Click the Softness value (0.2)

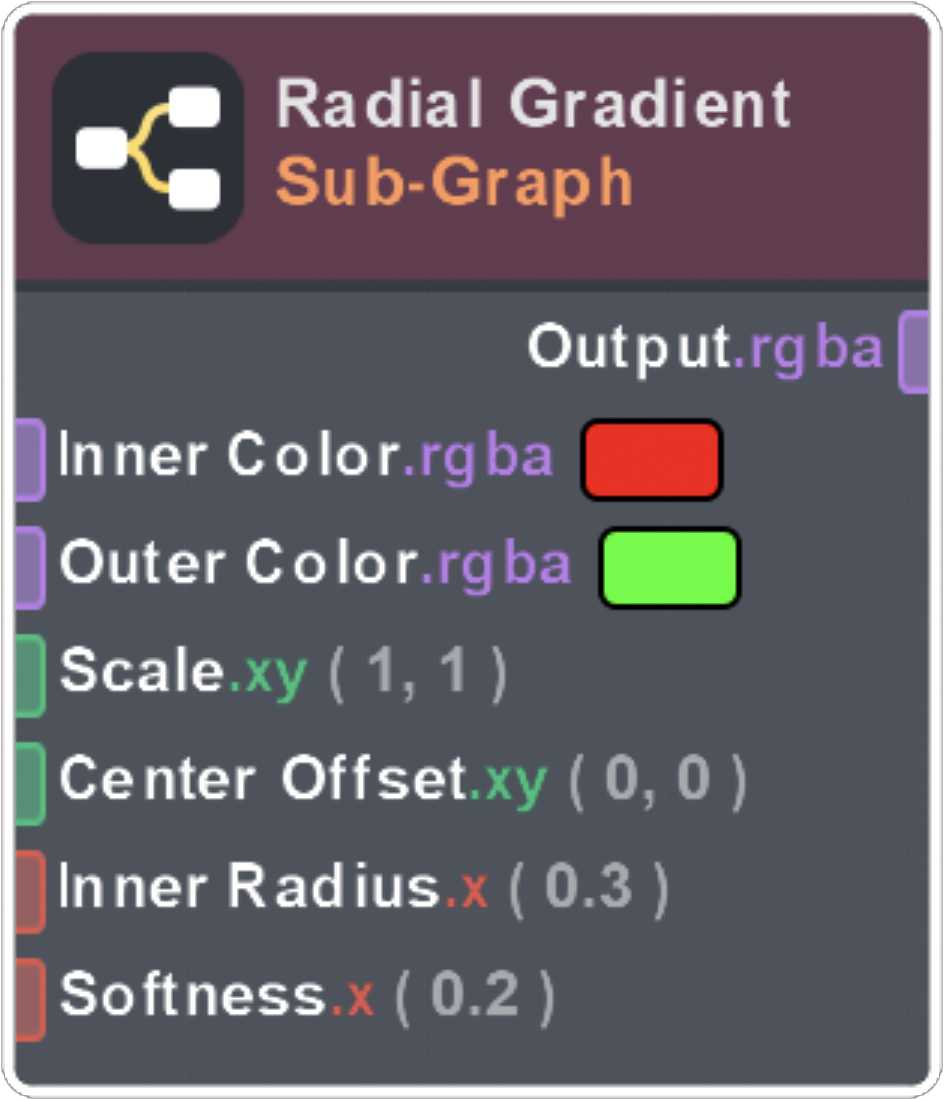pos(475,996)
